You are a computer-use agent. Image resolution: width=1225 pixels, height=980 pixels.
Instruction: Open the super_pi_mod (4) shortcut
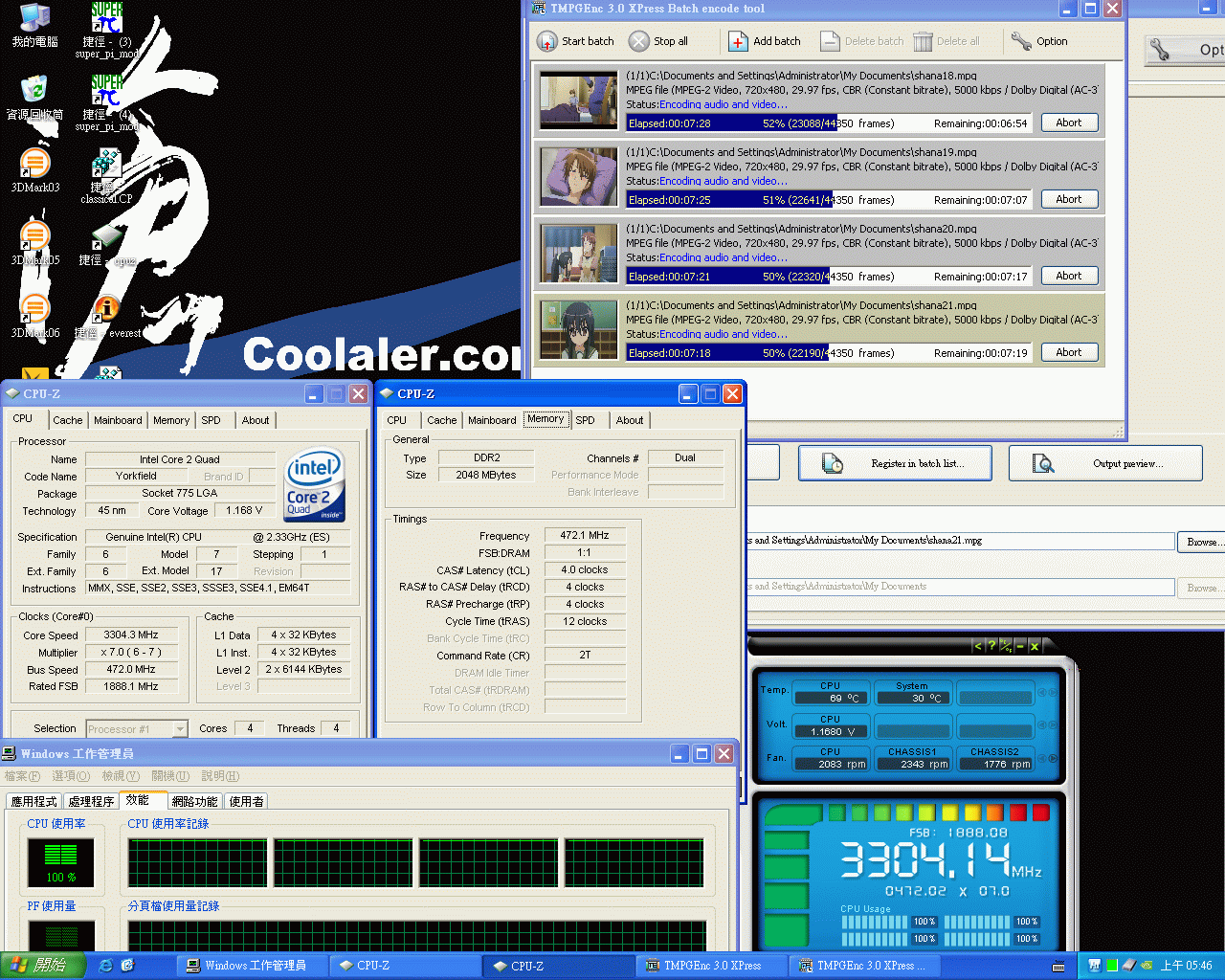[x=107, y=103]
